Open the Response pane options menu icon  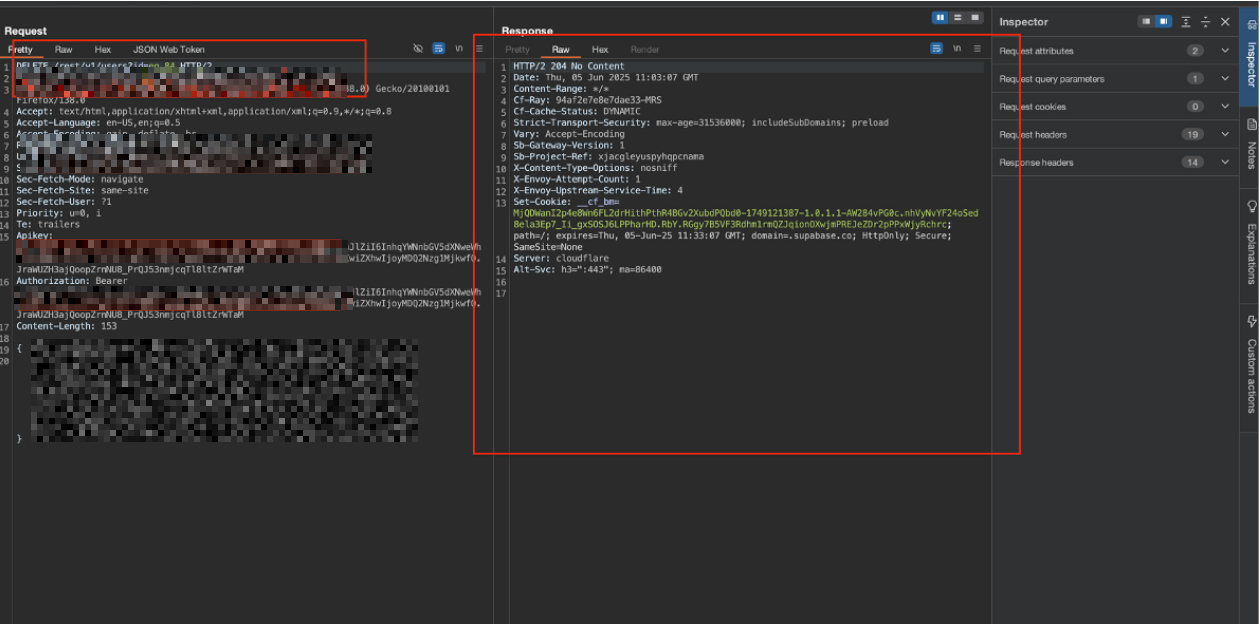point(977,48)
